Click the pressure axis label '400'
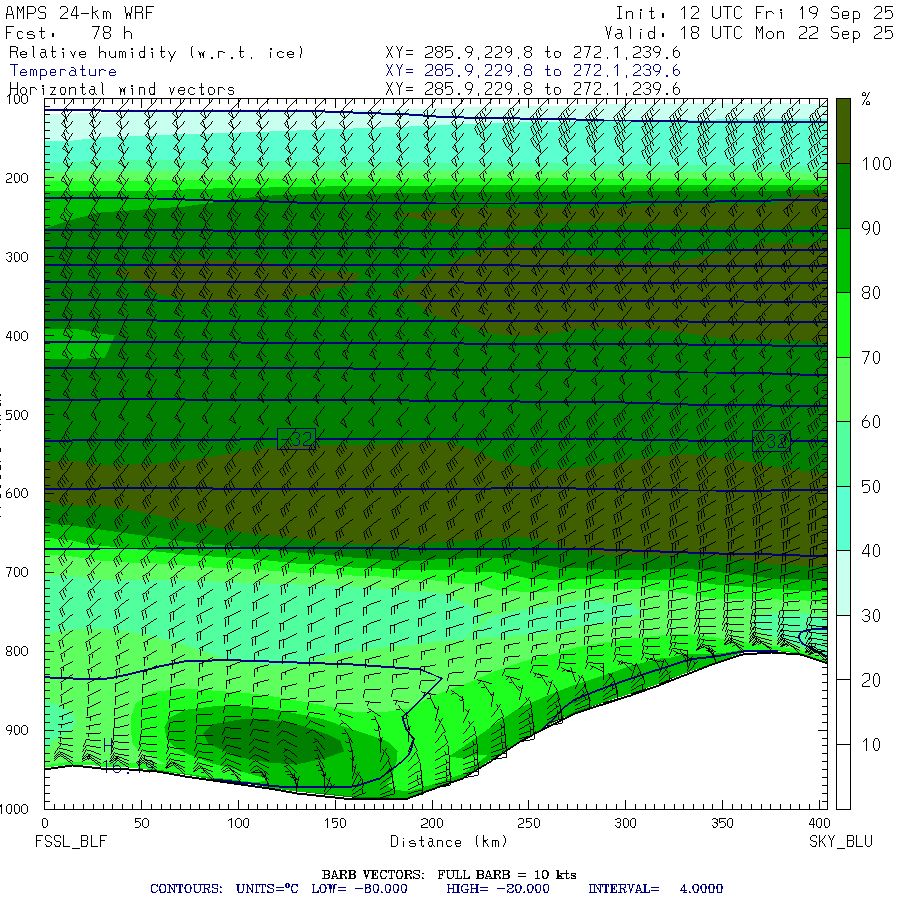Image resolution: width=900 pixels, height=900 pixels. point(17,336)
